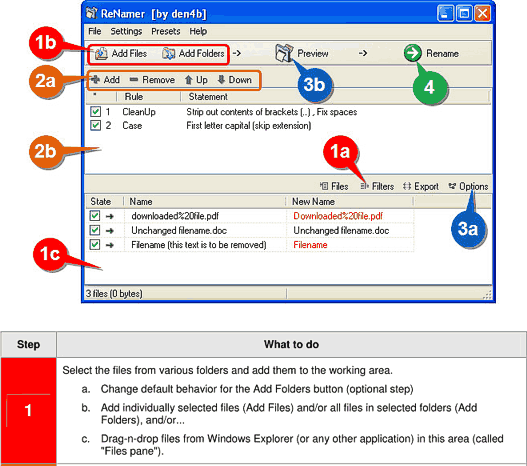
Task: Click the Up button label
Action: 202,80
